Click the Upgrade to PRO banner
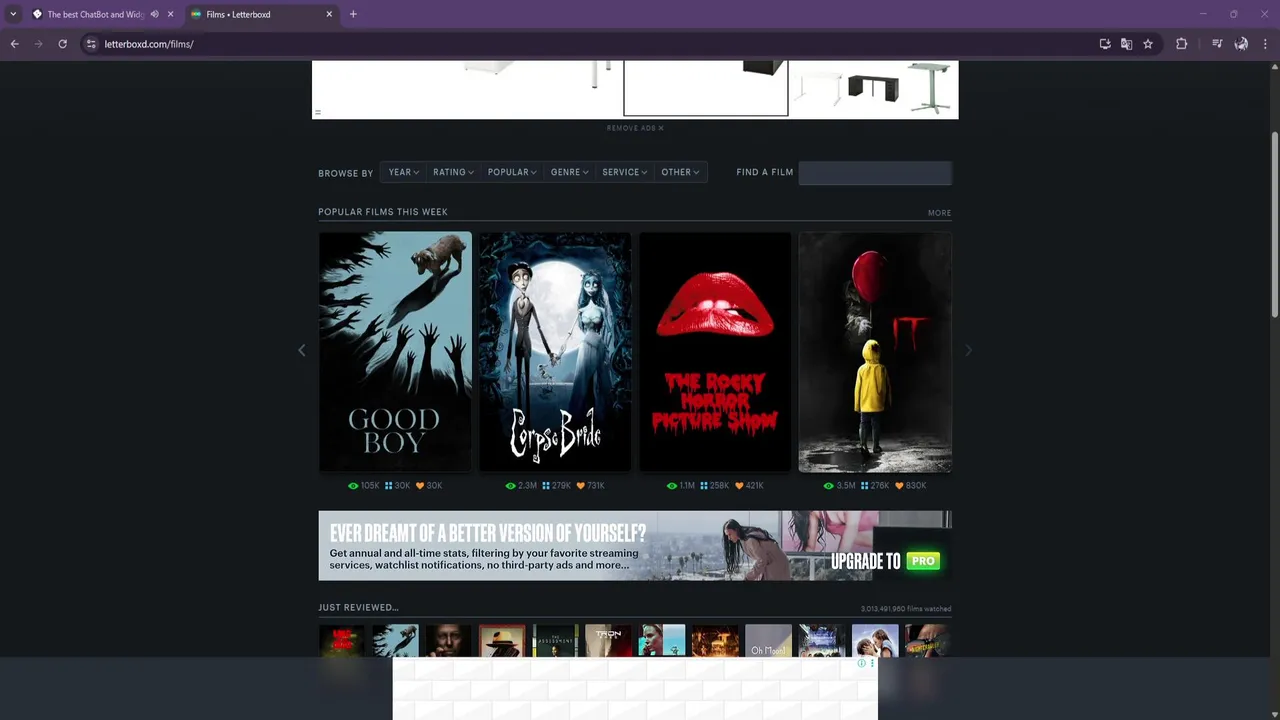The image size is (1280, 720). (x=635, y=546)
